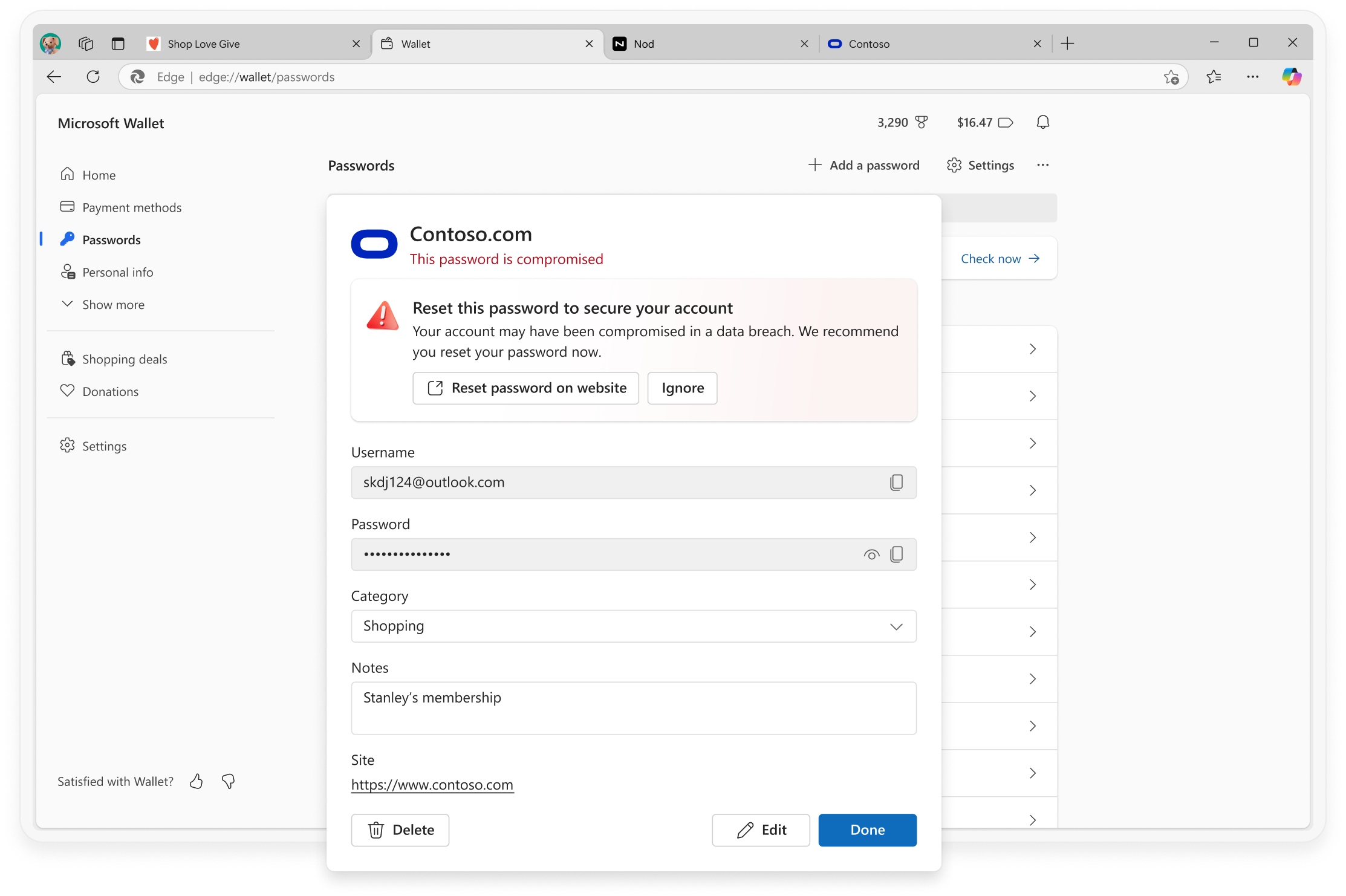Expand Show more in sidebar

pos(113,305)
